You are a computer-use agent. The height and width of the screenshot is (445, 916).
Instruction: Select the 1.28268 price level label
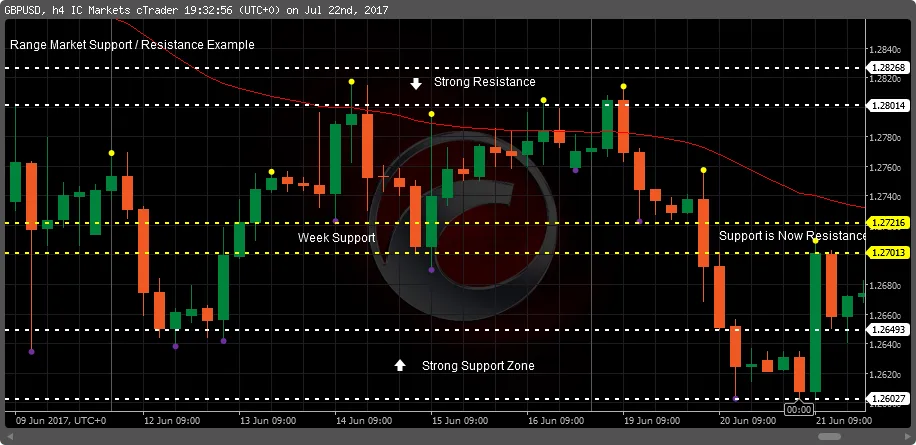pyautogui.click(x=887, y=68)
